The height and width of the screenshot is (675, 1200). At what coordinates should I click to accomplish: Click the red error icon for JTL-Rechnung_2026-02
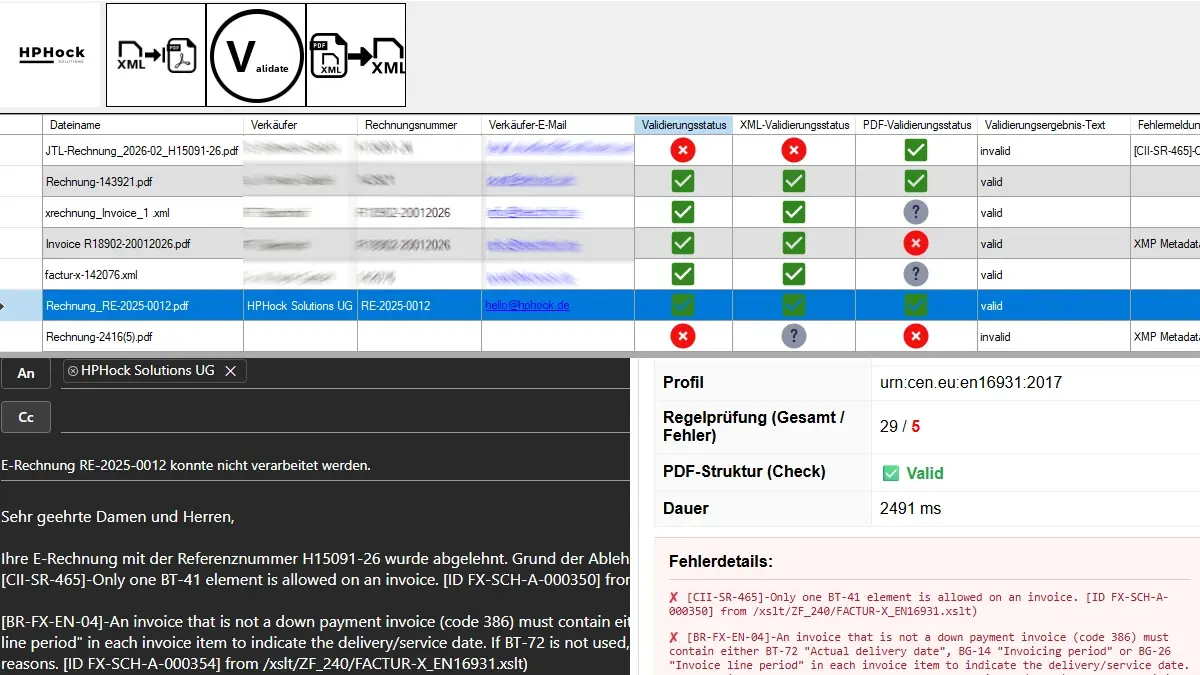pos(683,150)
